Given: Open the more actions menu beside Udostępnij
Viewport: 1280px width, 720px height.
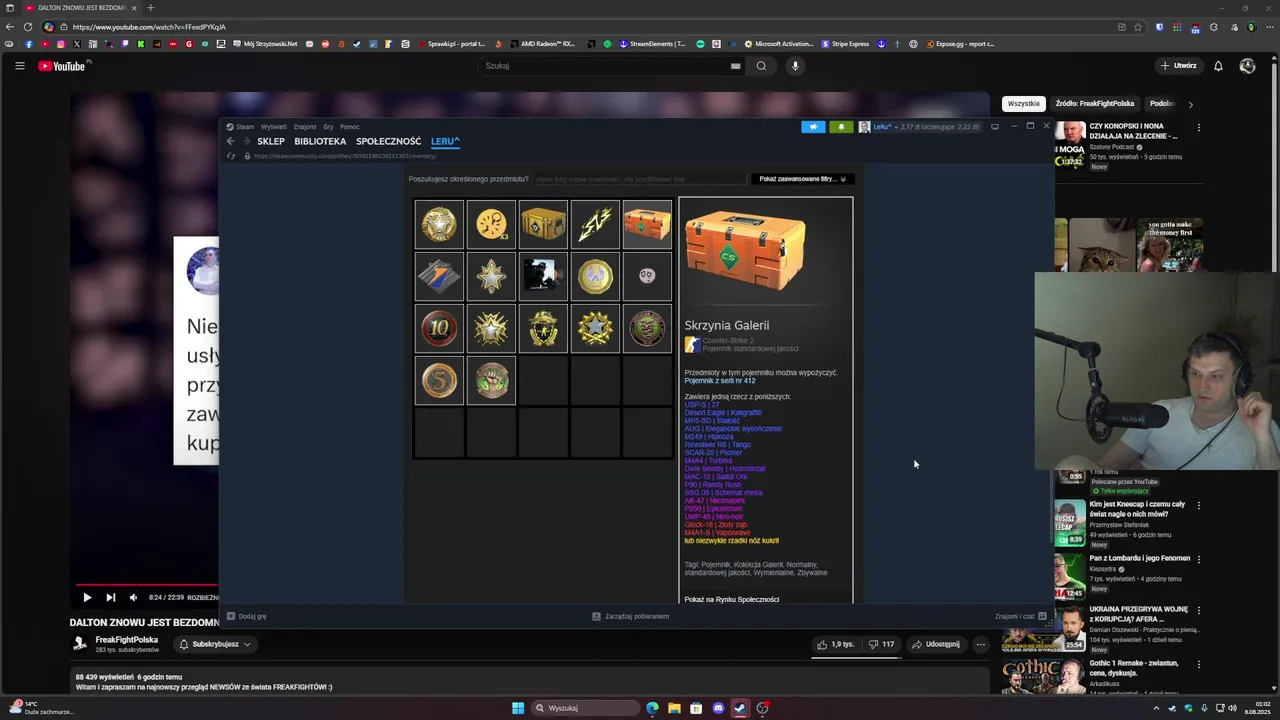Looking at the screenshot, I should click(x=981, y=644).
